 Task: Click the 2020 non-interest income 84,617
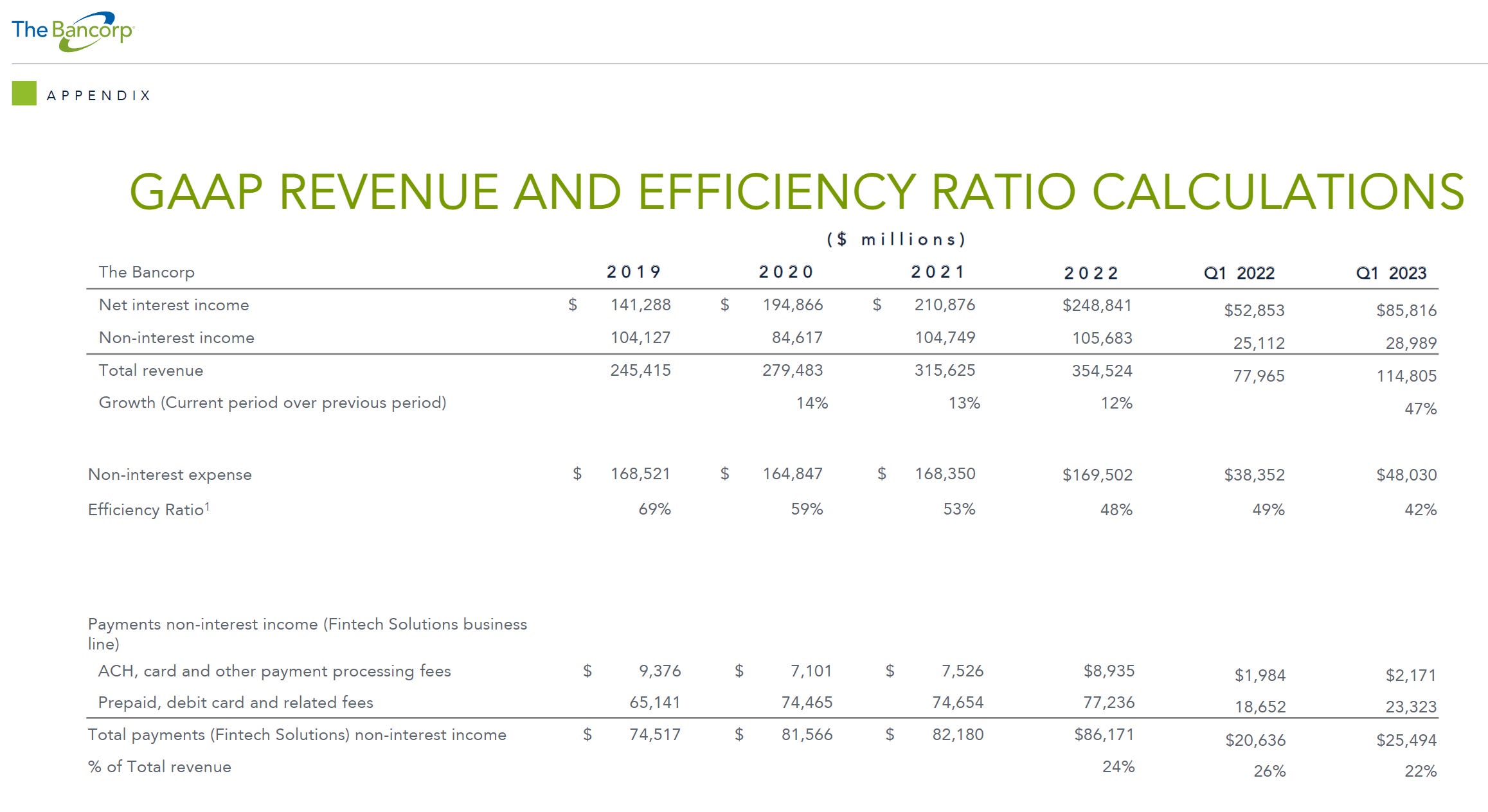(x=797, y=337)
